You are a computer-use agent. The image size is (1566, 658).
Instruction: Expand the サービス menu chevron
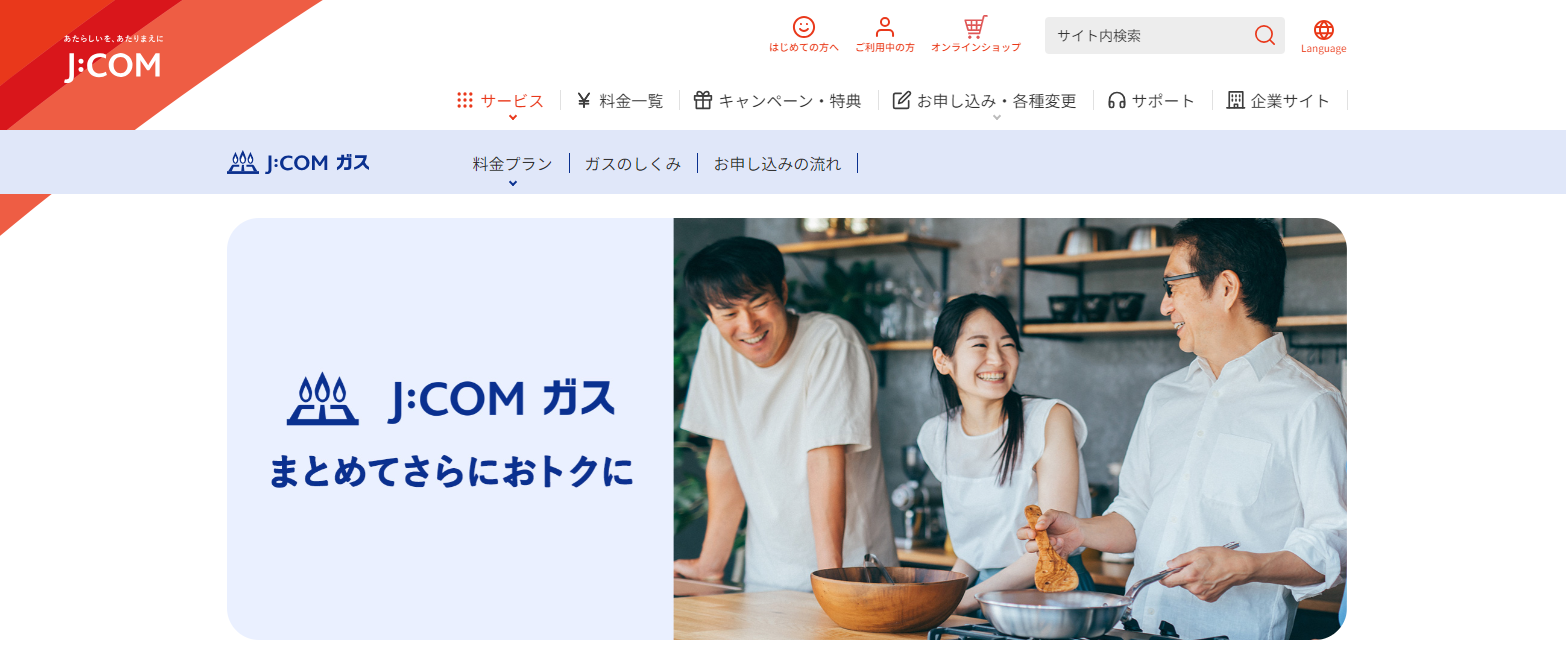(x=513, y=117)
